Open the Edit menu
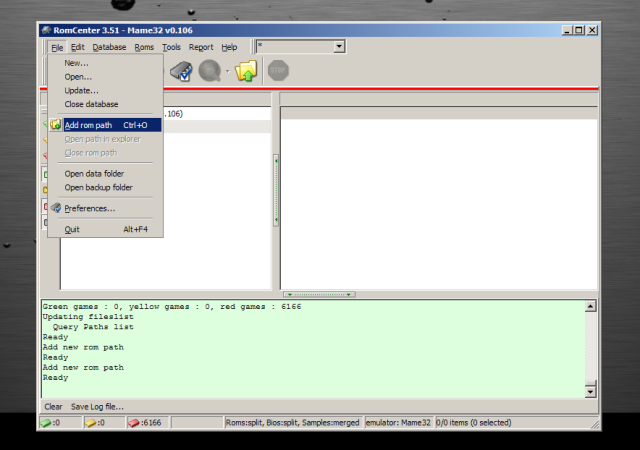The width and height of the screenshot is (640, 450). pos(78,47)
